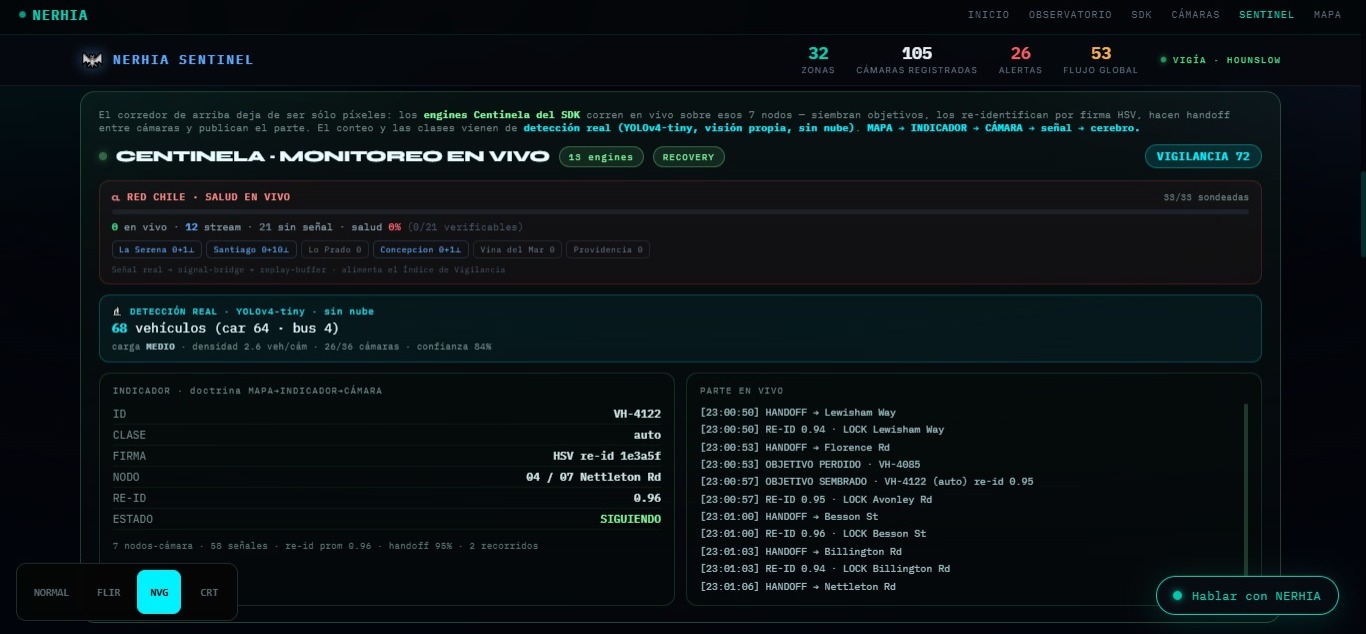Go to the OBSERVATORIO nav item
The image size is (1366, 634).
tap(1070, 15)
